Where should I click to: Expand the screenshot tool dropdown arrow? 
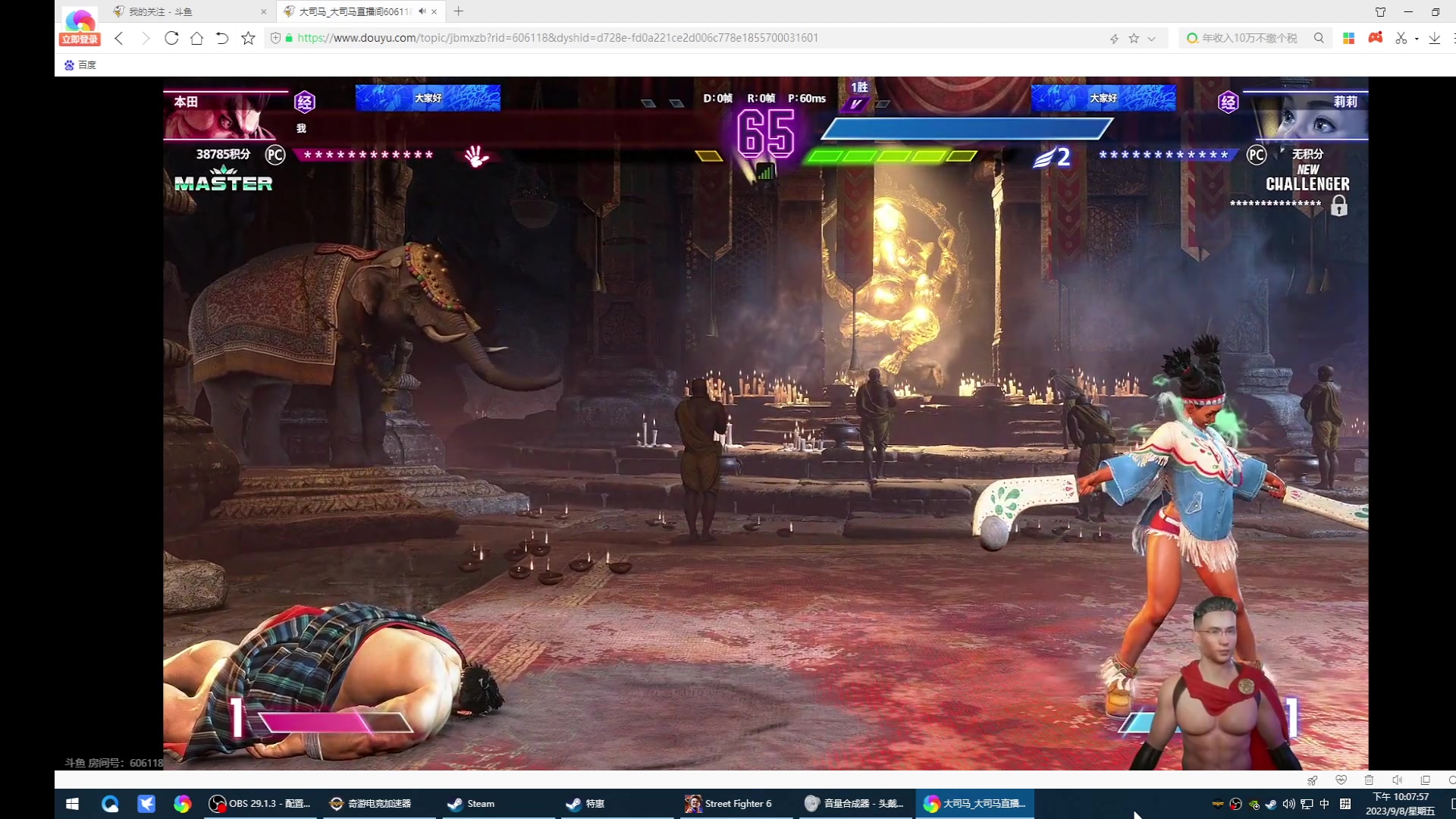(x=1417, y=39)
